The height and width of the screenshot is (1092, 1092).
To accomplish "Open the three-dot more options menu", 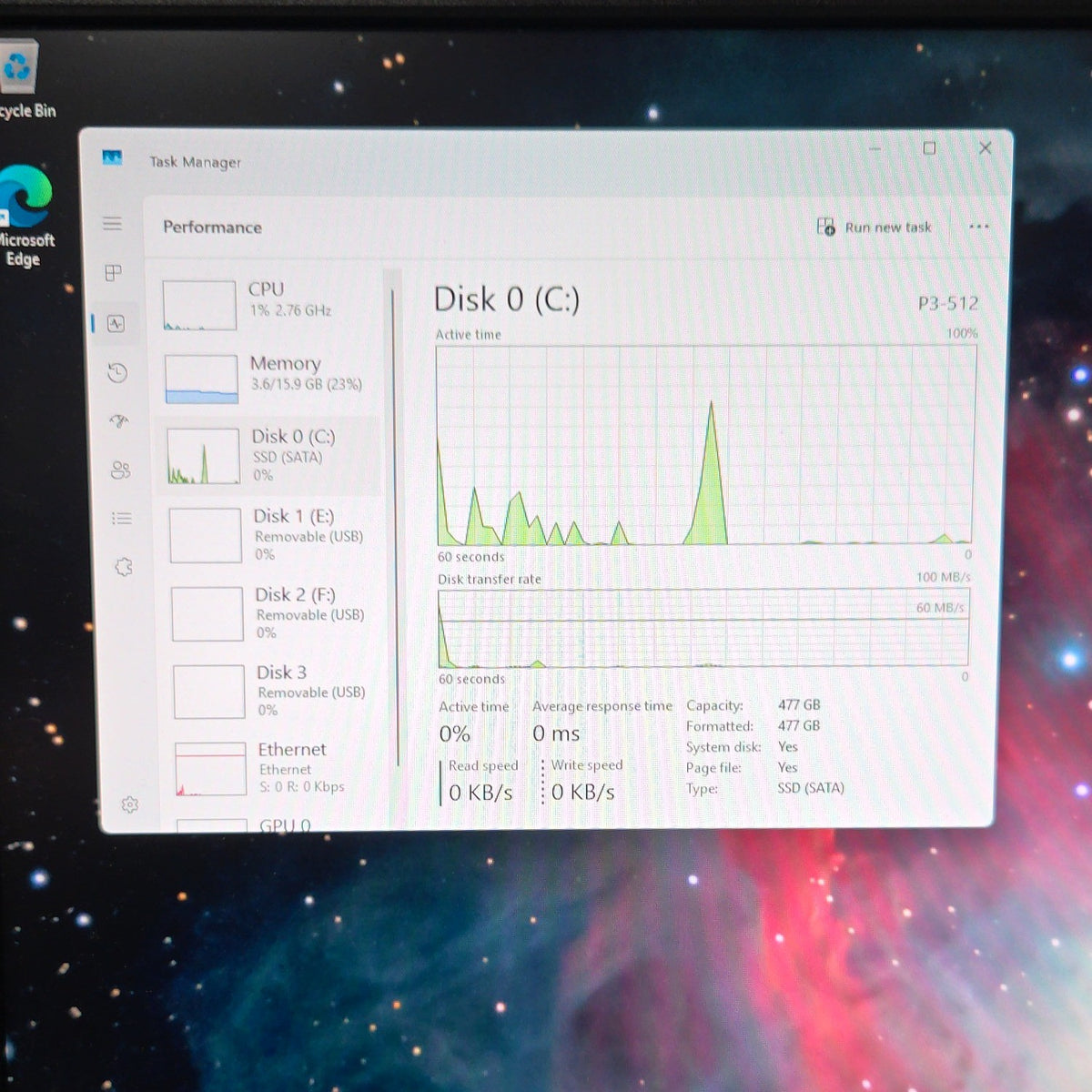I will tap(978, 227).
